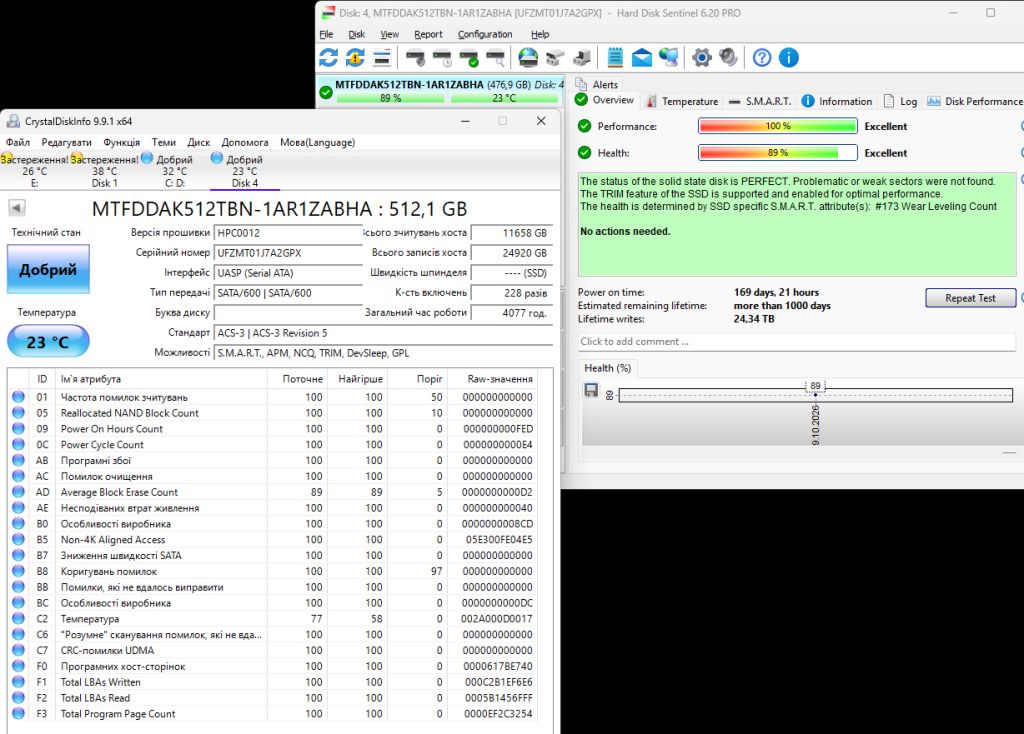Click the blue information icon in Sentinel toolbar
This screenshot has width=1024, height=734.
coord(788,57)
